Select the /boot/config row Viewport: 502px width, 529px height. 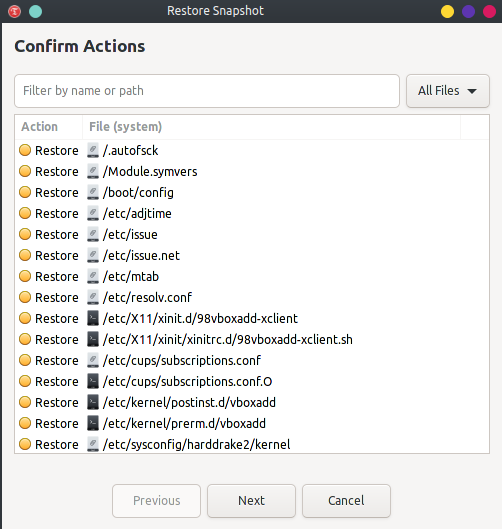click(x=252, y=192)
